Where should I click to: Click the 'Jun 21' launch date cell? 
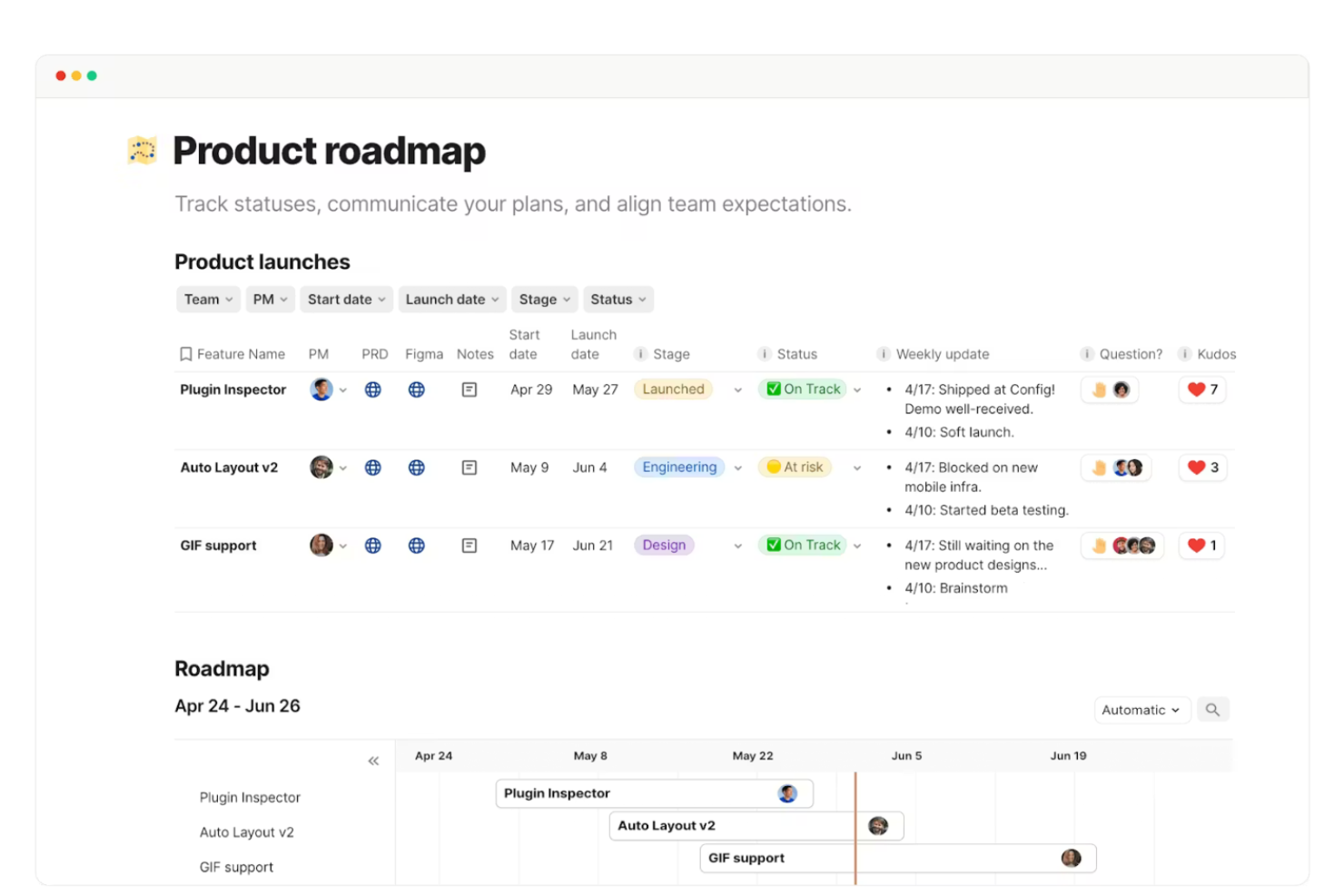coord(592,546)
